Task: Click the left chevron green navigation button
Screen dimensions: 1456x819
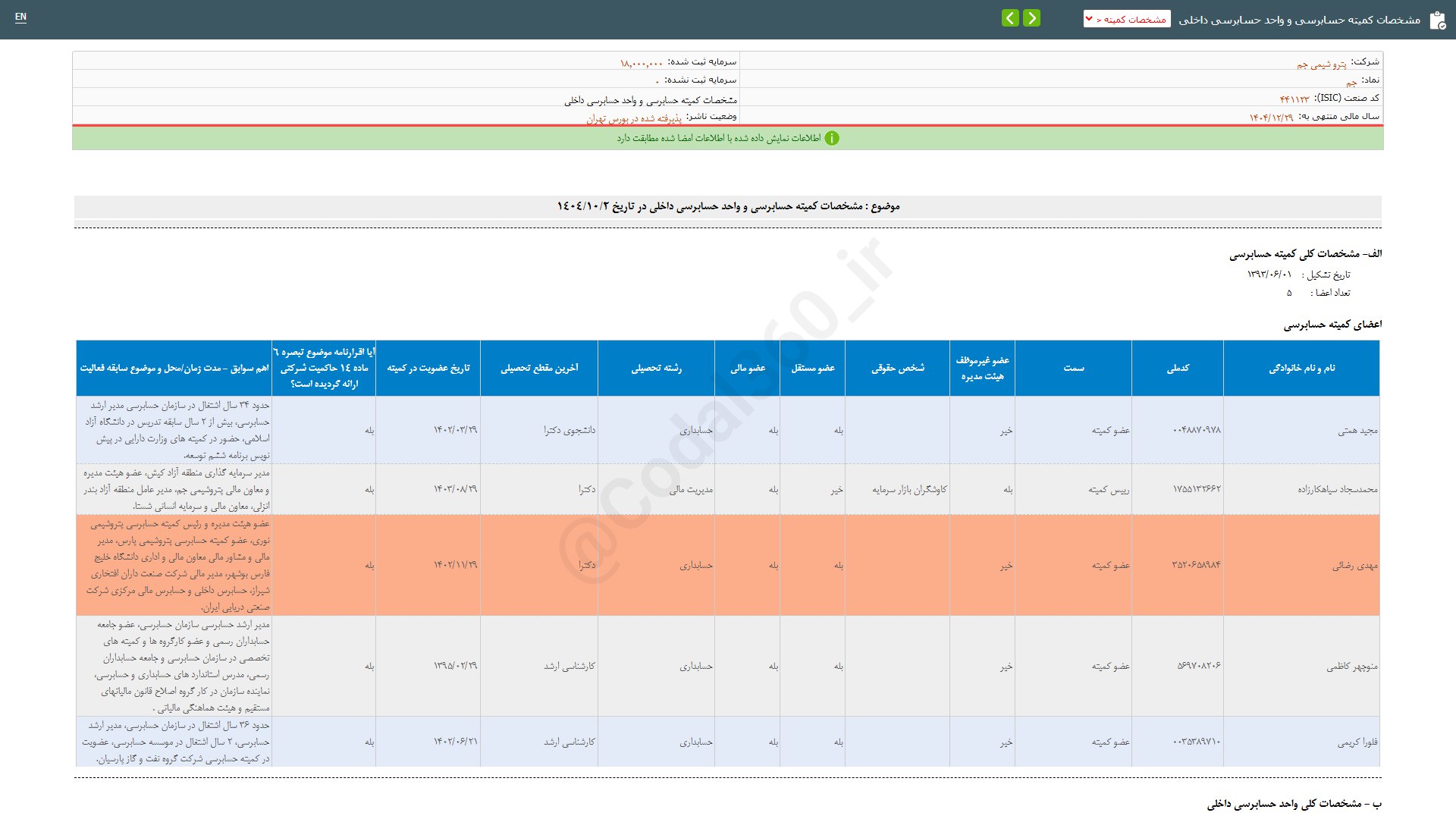Action: tap(1010, 18)
